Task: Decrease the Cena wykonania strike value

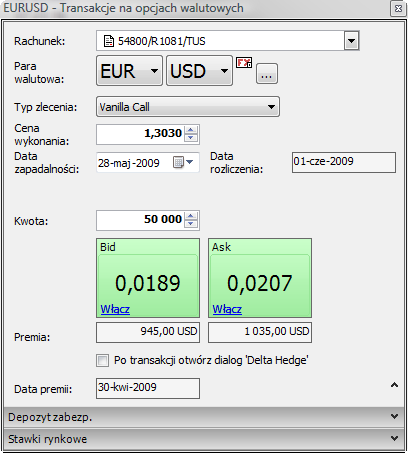Action: [x=191, y=138]
